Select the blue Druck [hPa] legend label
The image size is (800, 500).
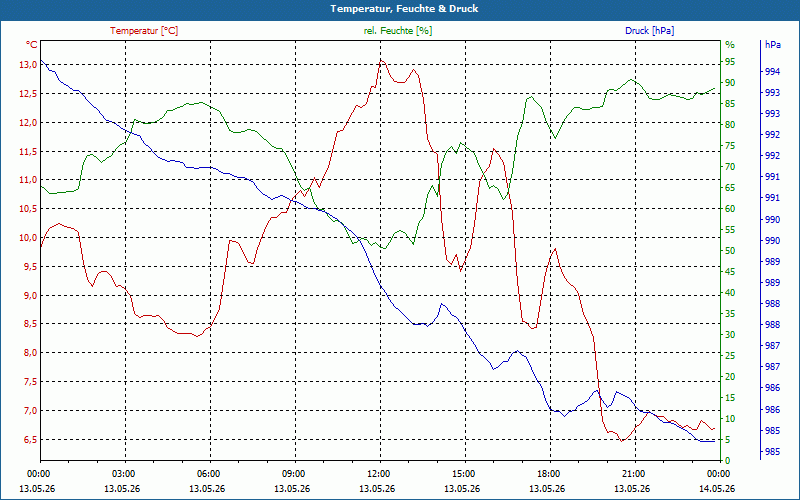click(649, 31)
